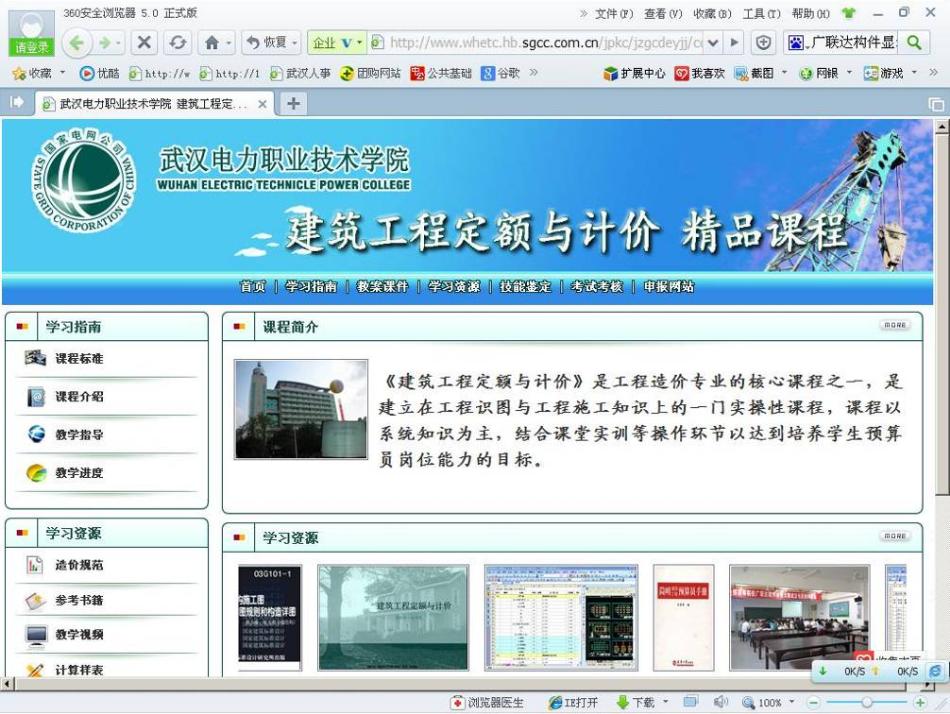Open the 查看 menu

point(663,13)
